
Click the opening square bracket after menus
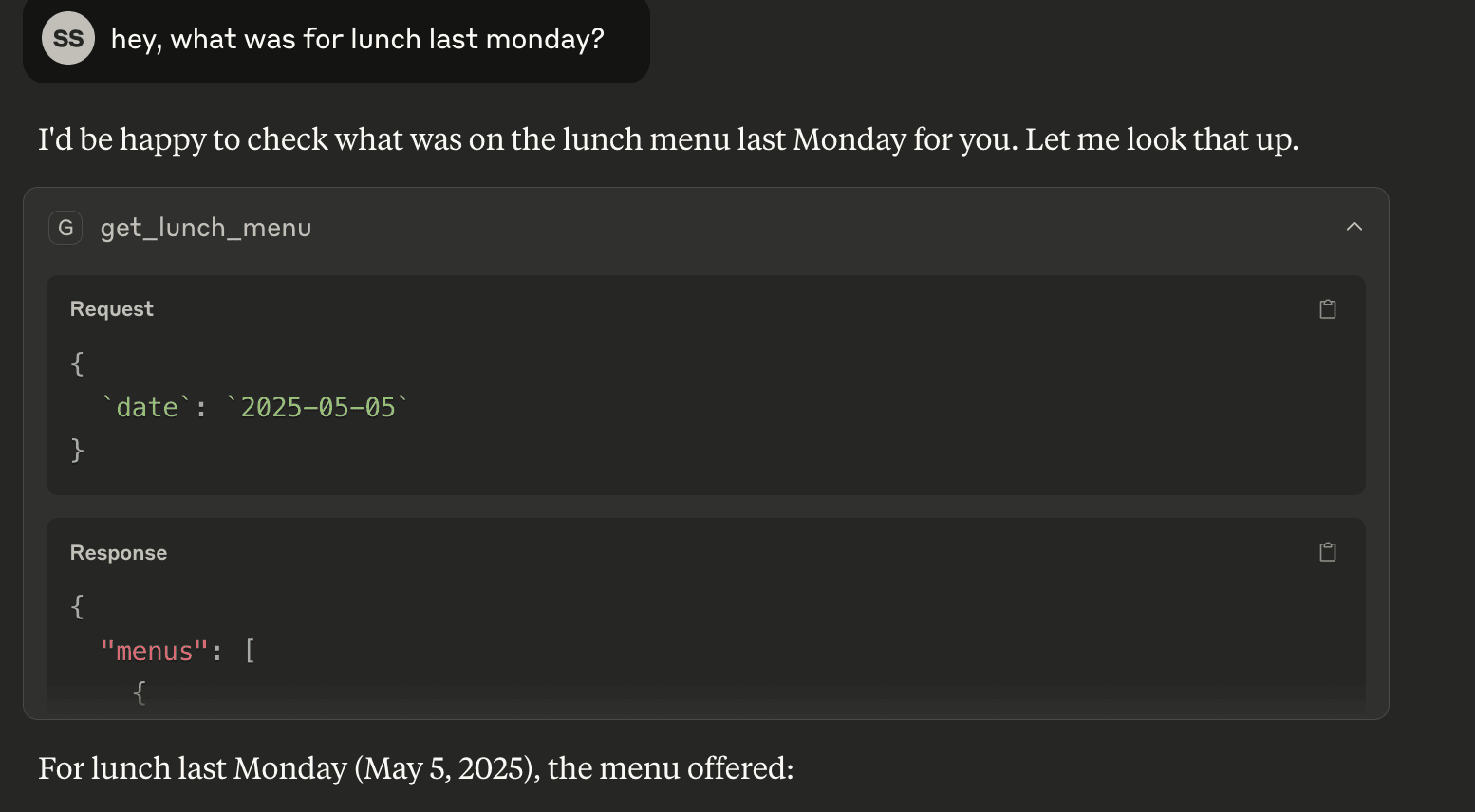250,651
